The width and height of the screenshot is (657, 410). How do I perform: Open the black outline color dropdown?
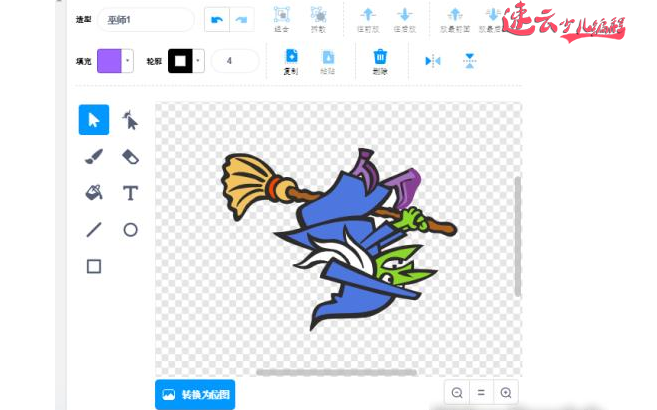point(186,61)
